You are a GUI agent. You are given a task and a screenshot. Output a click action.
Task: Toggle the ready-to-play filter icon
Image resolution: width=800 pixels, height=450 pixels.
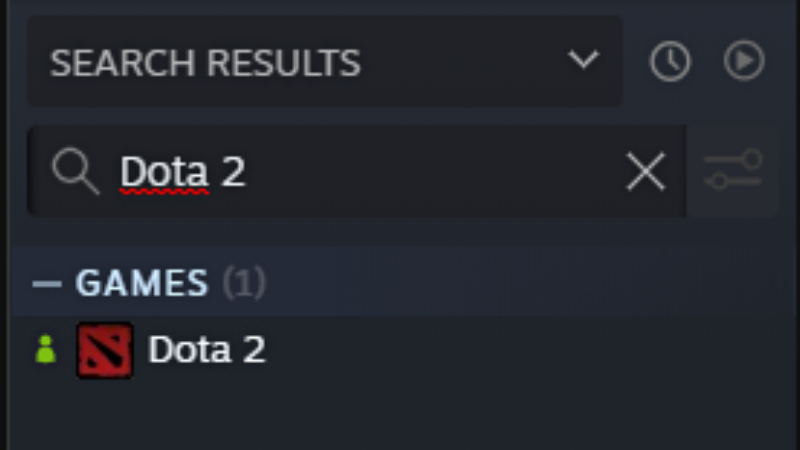click(x=744, y=62)
